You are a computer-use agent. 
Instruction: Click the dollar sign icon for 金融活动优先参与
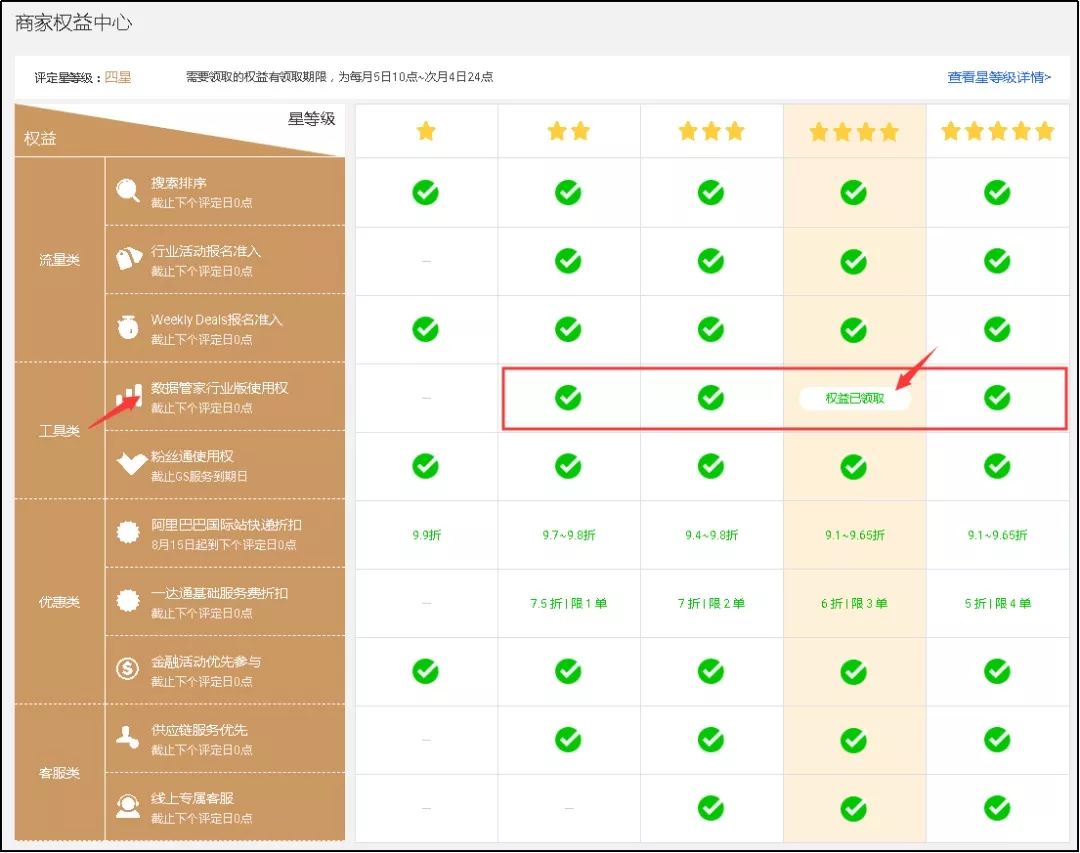tap(126, 669)
